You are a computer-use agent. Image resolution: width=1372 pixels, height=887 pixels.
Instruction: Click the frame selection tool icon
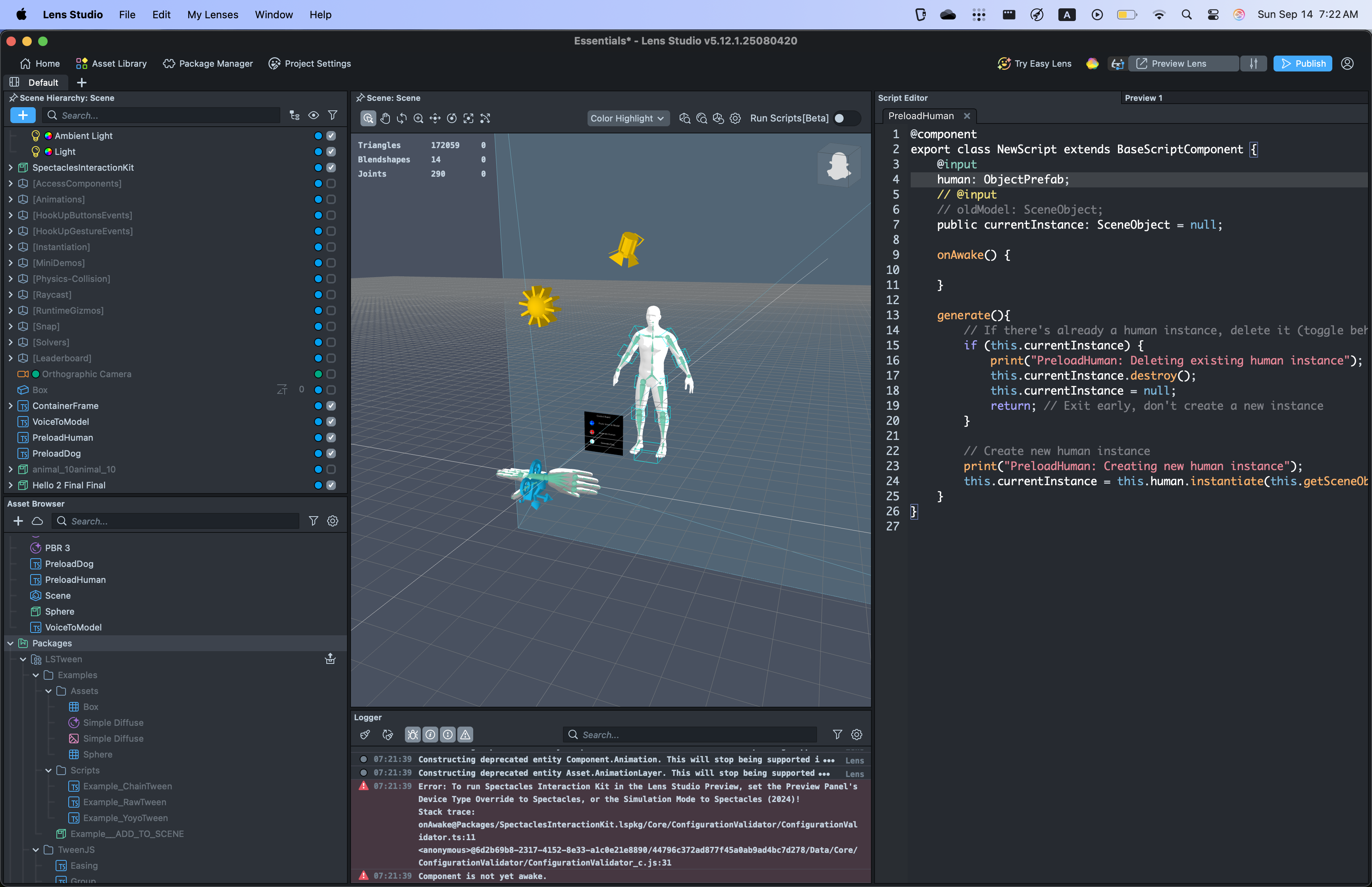[469, 118]
